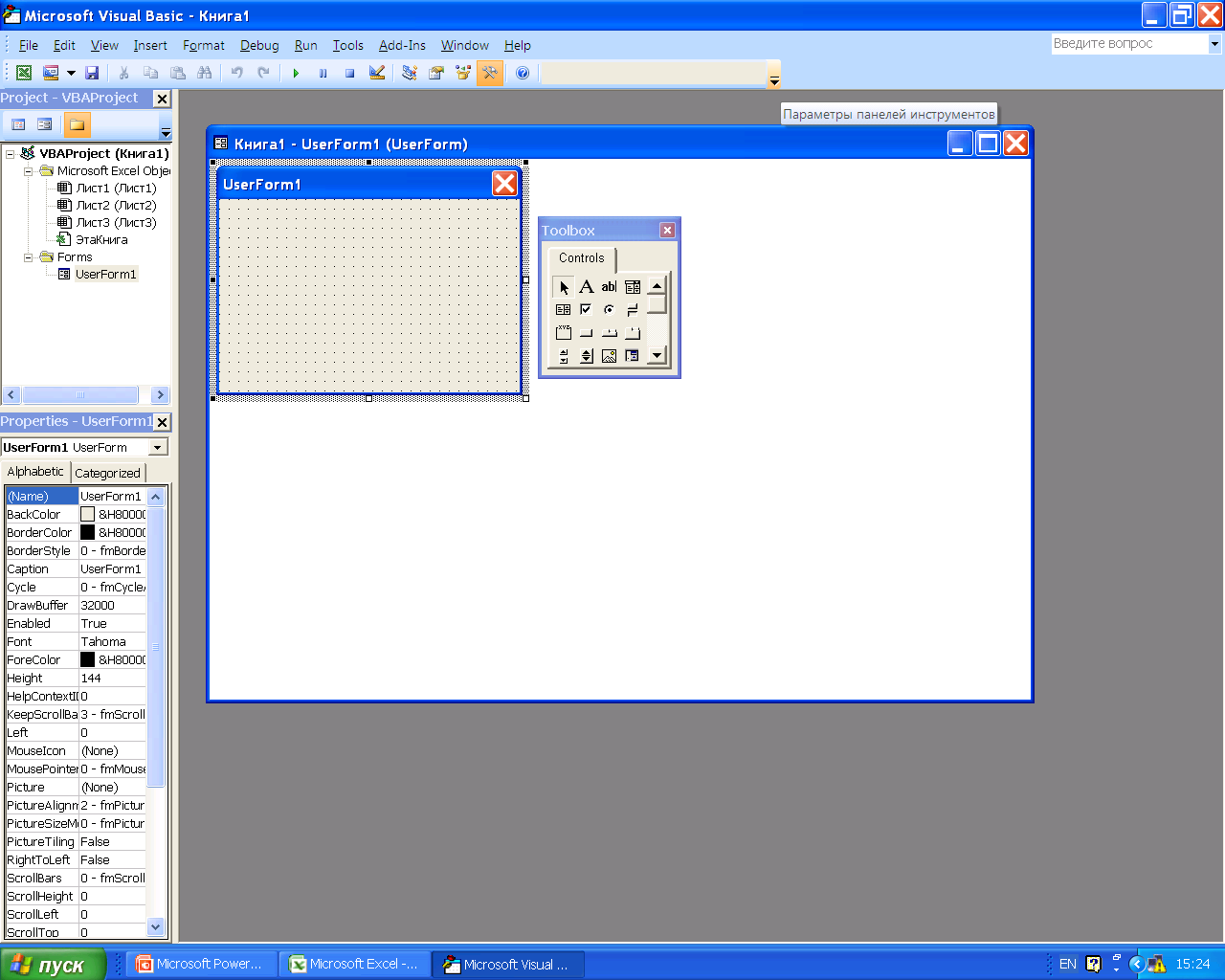The height and width of the screenshot is (980, 1225).
Task: Select the TextBox control in Toolbox
Action: (x=609, y=287)
